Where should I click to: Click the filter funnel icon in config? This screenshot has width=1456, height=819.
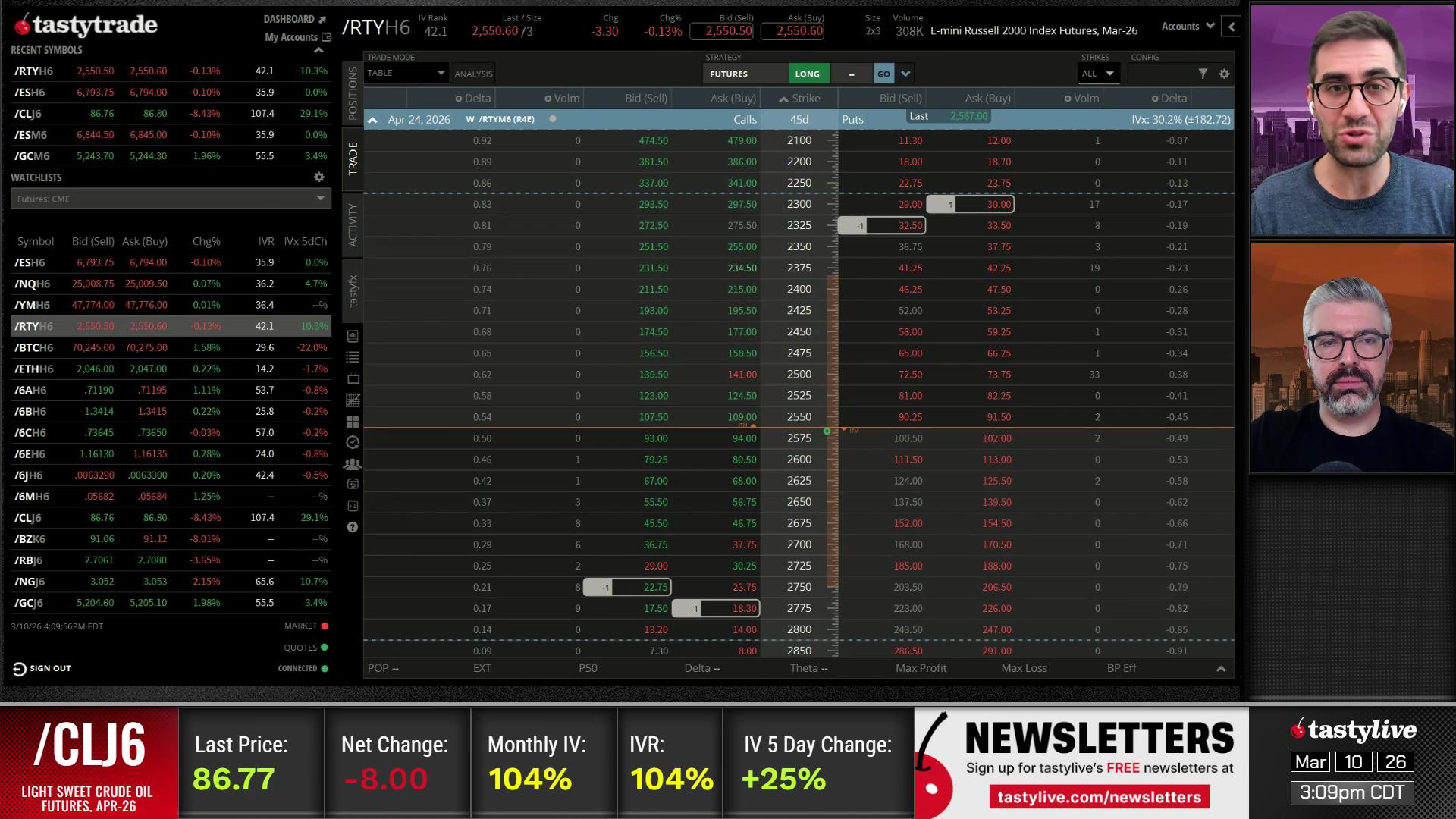coord(1203,74)
